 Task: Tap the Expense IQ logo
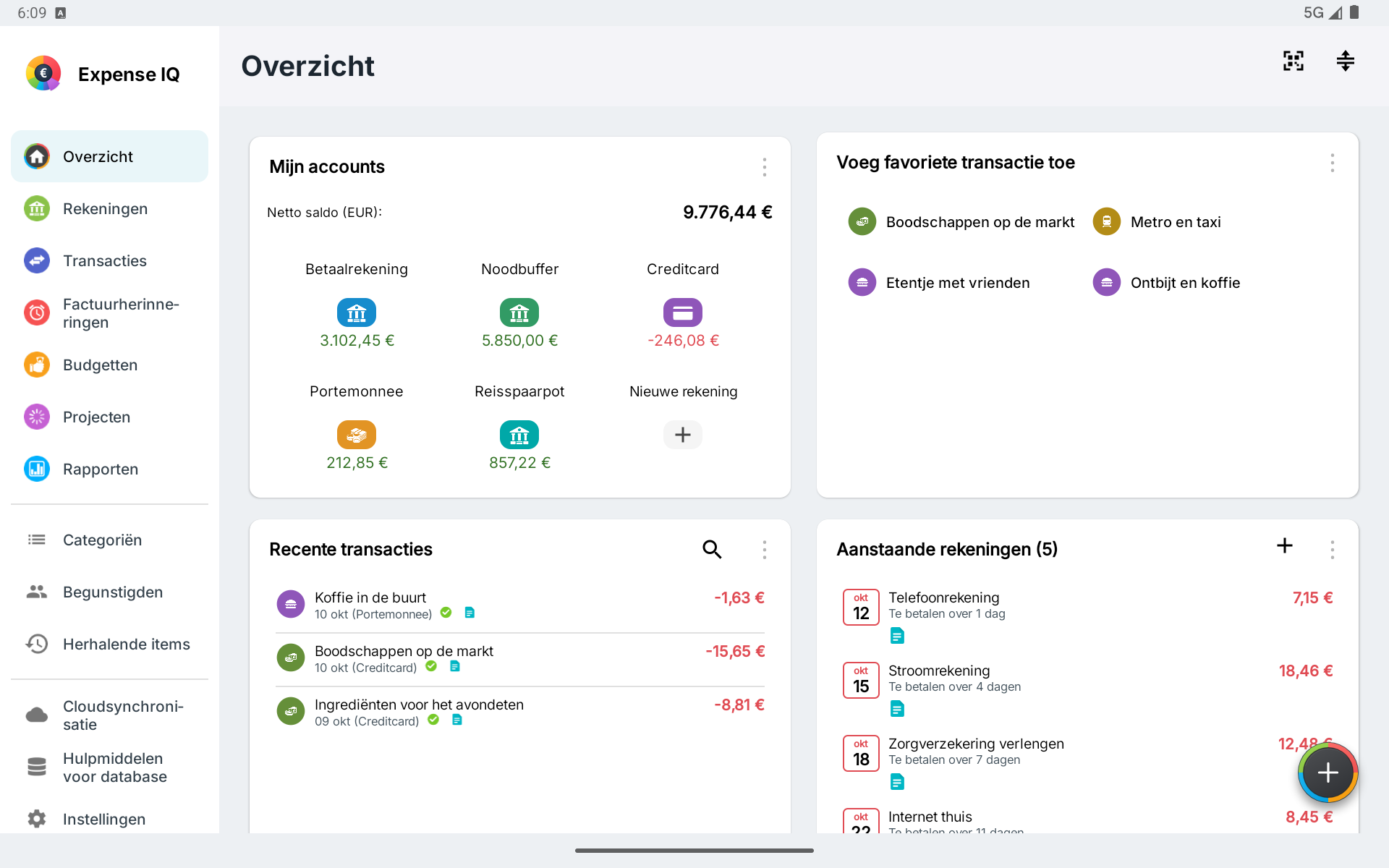[43, 74]
